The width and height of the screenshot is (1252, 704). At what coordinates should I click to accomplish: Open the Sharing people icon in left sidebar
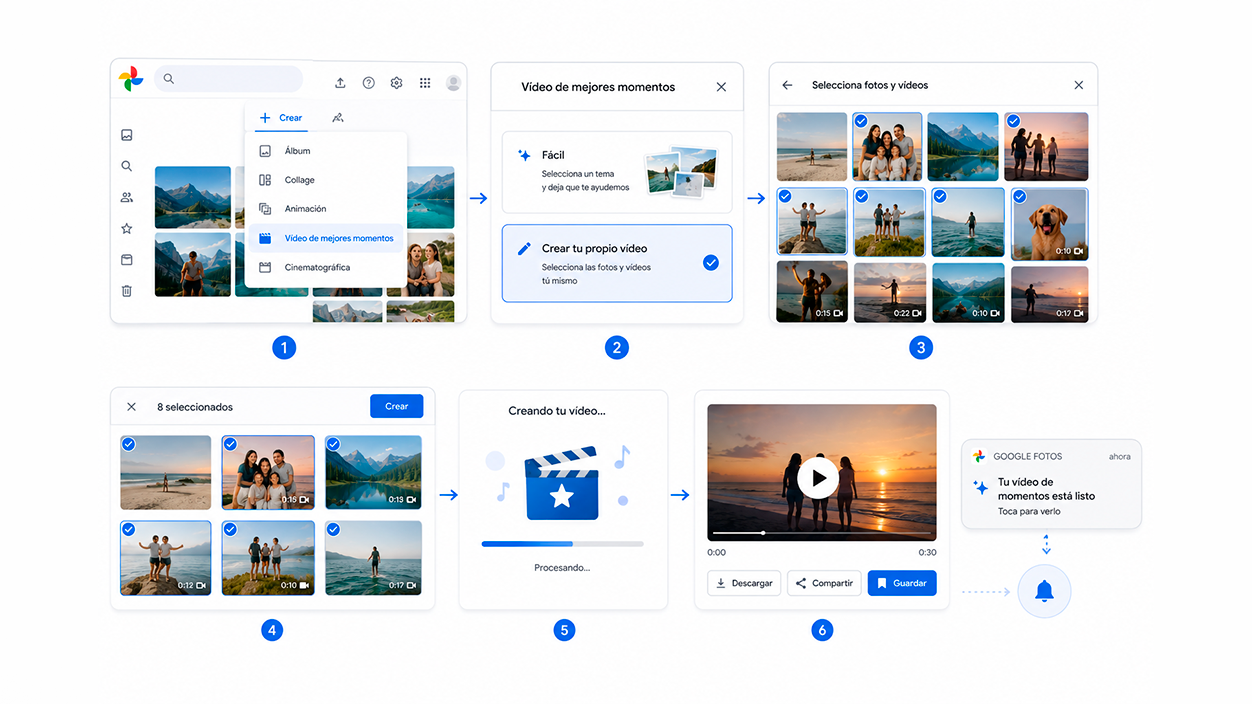coord(127,197)
